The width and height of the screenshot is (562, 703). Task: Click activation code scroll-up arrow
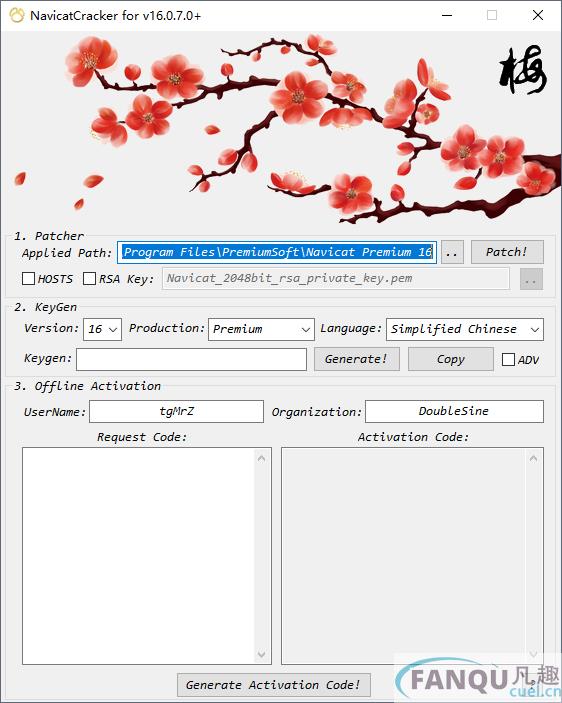(x=533, y=458)
